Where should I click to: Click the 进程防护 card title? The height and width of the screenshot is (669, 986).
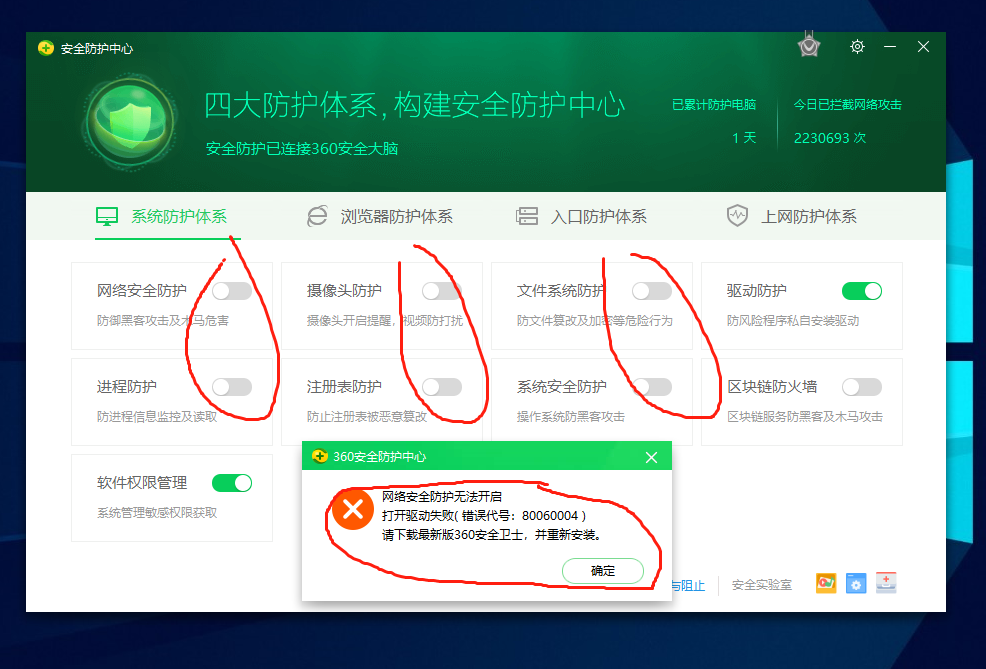[x=126, y=387]
